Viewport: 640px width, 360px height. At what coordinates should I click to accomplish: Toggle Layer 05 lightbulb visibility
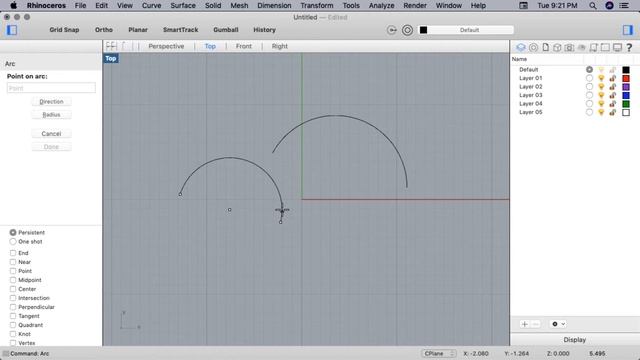coord(601,112)
